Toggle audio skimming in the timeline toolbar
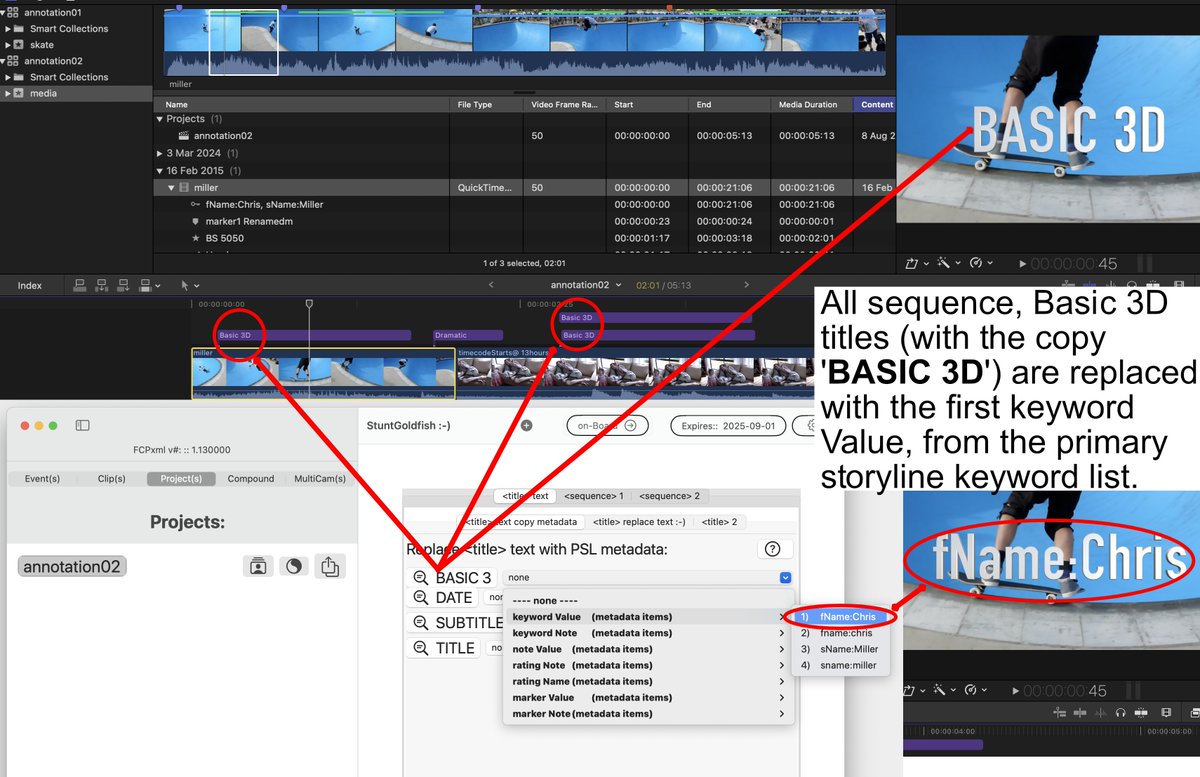1200x777 pixels. pos(1100,712)
